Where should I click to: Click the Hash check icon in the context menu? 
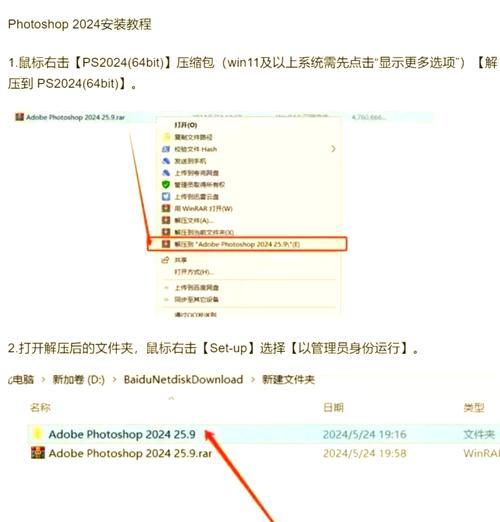[166, 149]
